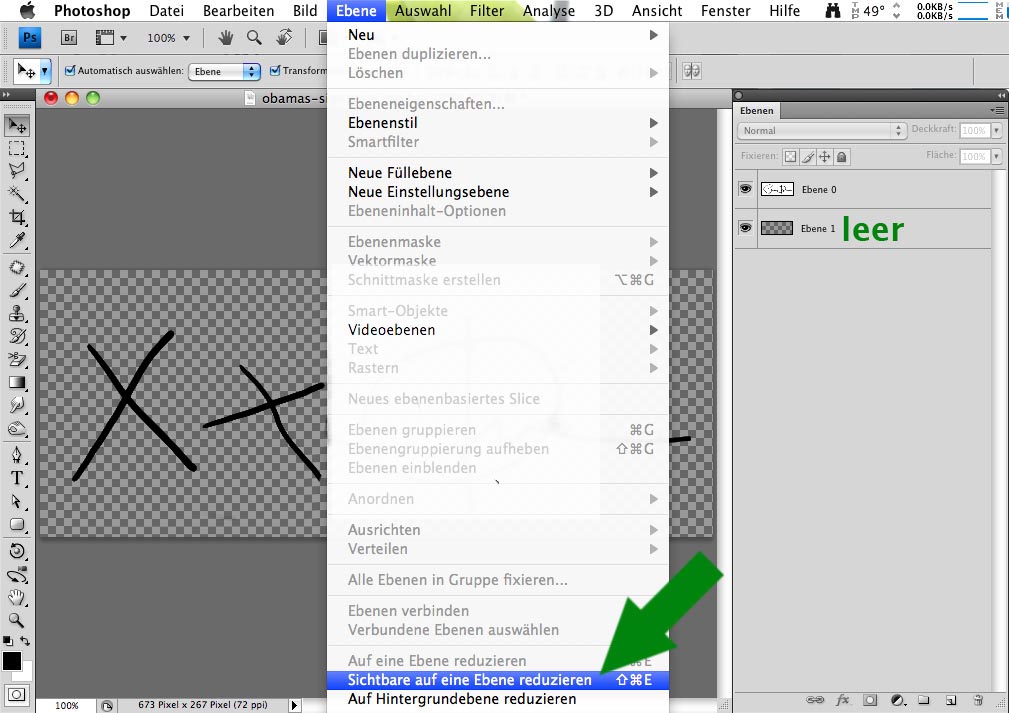The height and width of the screenshot is (713, 1009).
Task: Select the Type tool
Action: coord(17,478)
